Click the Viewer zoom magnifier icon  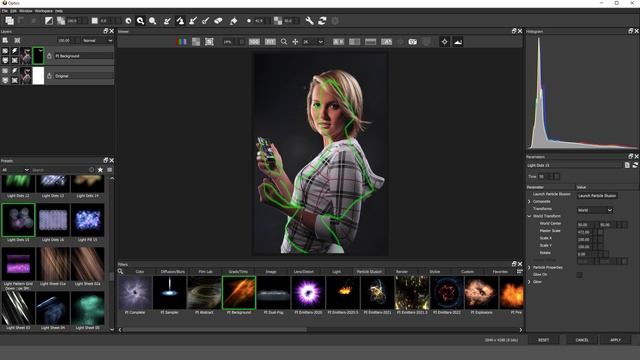(x=284, y=42)
